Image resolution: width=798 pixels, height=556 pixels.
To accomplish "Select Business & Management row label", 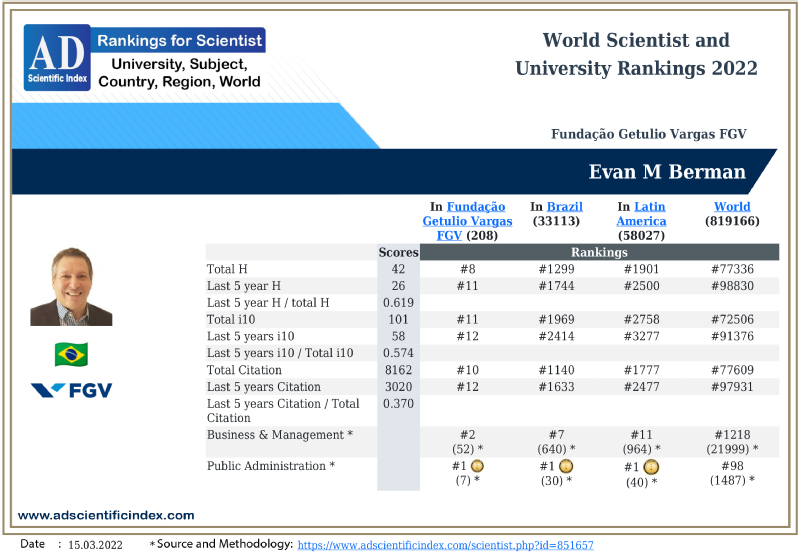I will click(279, 435).
